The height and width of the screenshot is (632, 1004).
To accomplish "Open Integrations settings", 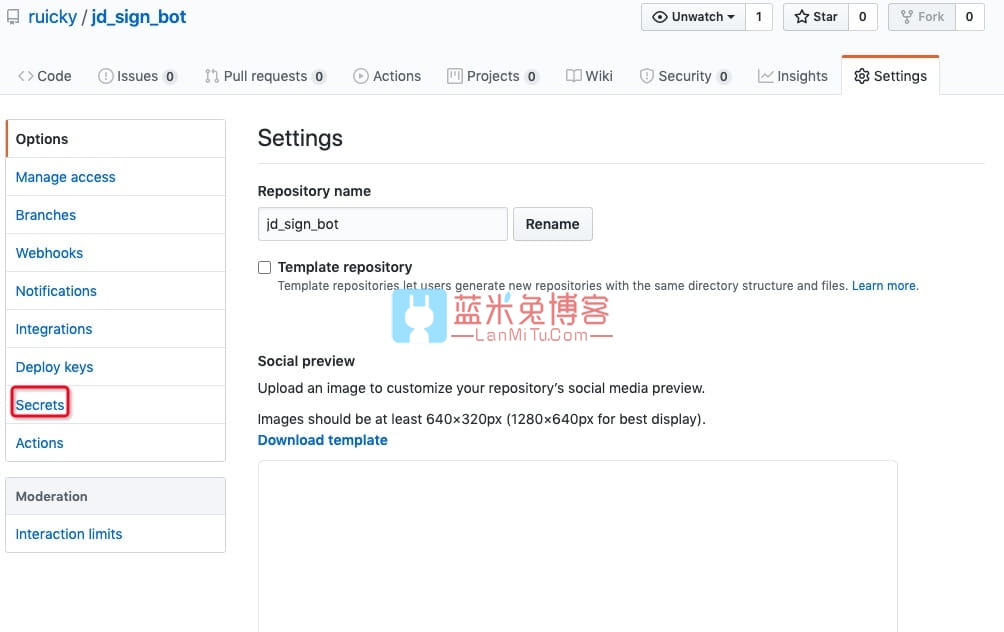I will [x=115, y=329].
